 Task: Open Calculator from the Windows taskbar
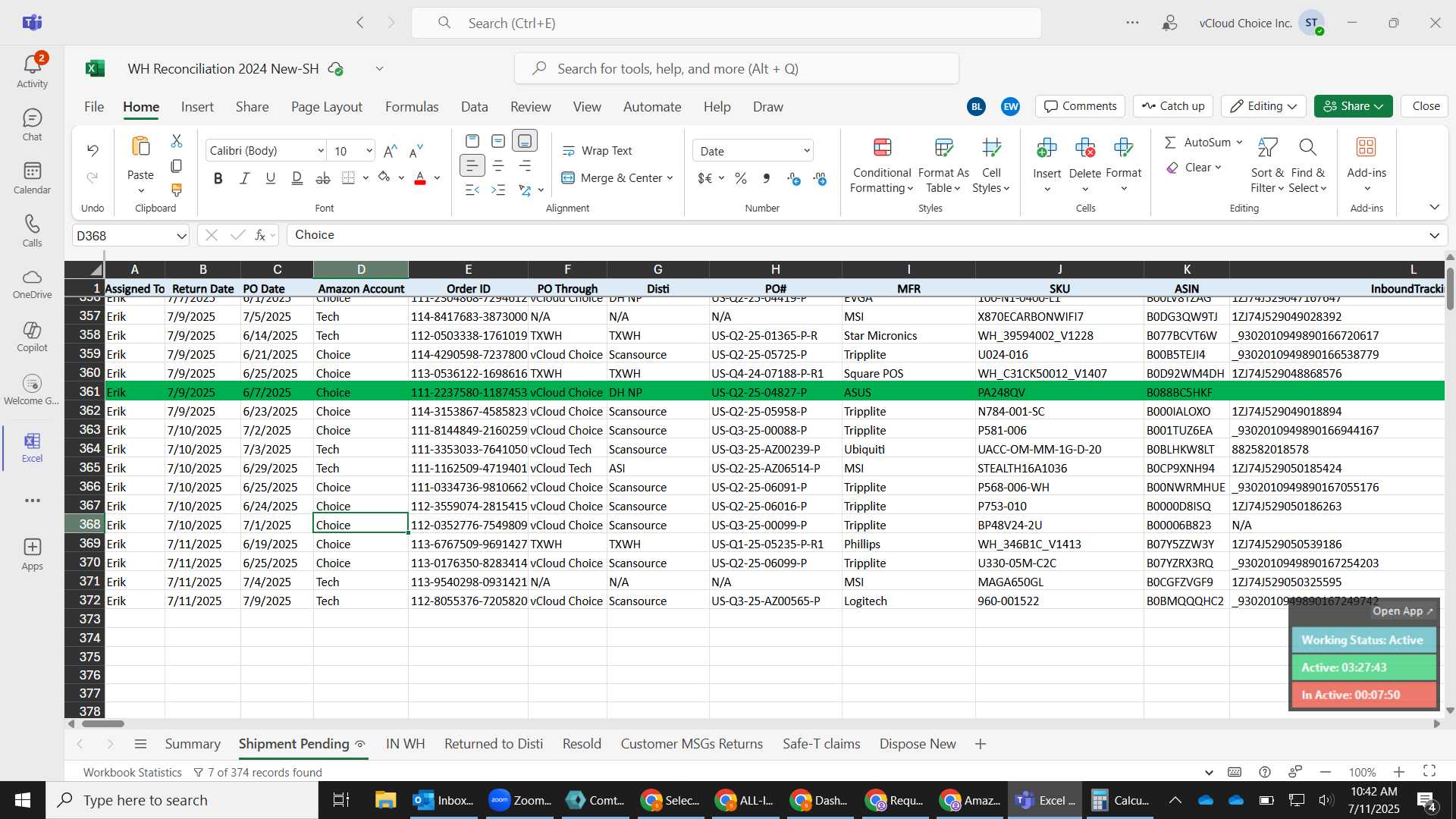click(1119, 800)
